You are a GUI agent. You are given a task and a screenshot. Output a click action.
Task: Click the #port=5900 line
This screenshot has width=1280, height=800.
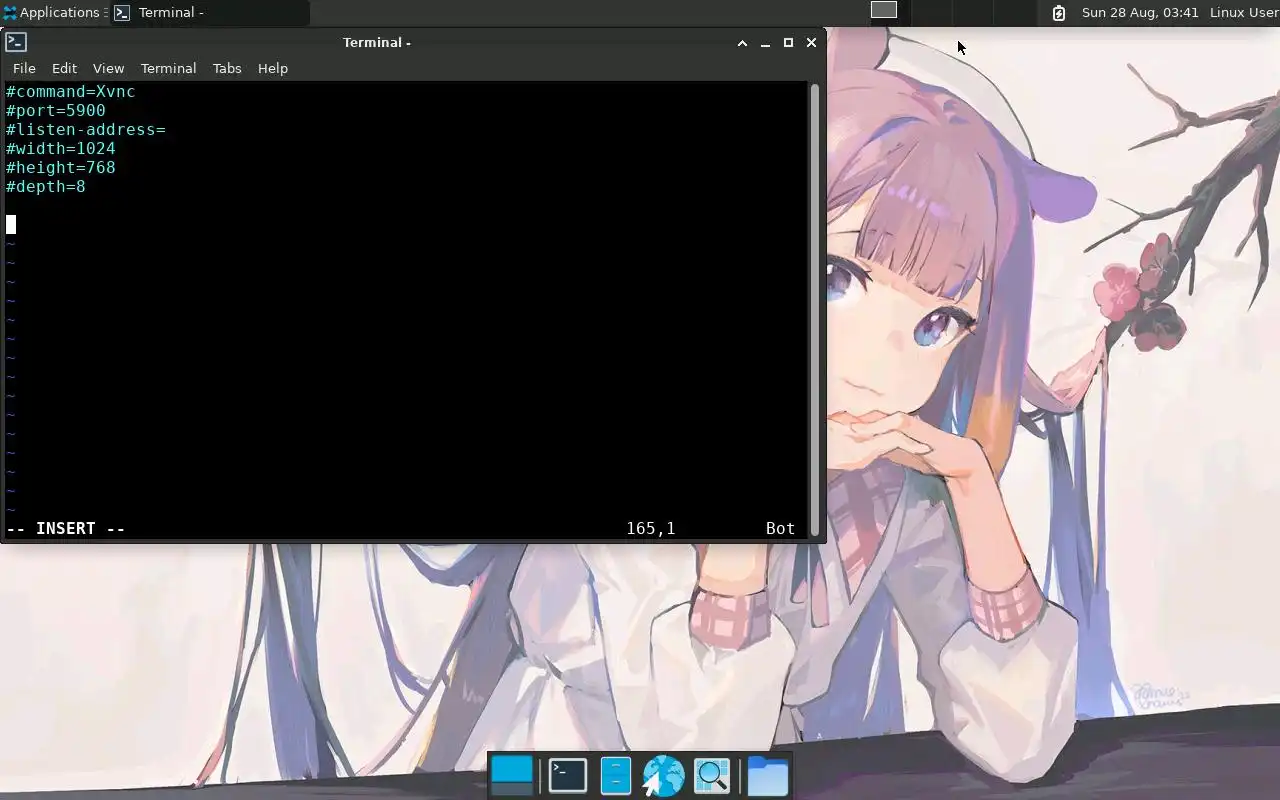click(56, 111)
